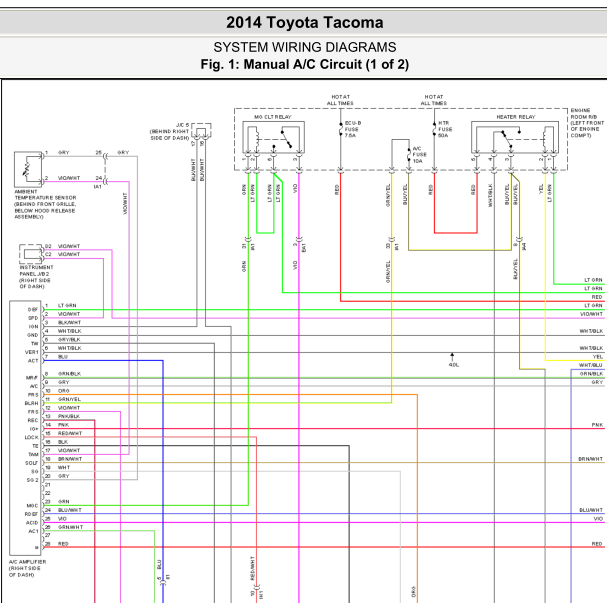The height and width of the screenshot is (603, 607).
Task: Select the "ACT" amplifier terminal label
Action: pos(33,361)
